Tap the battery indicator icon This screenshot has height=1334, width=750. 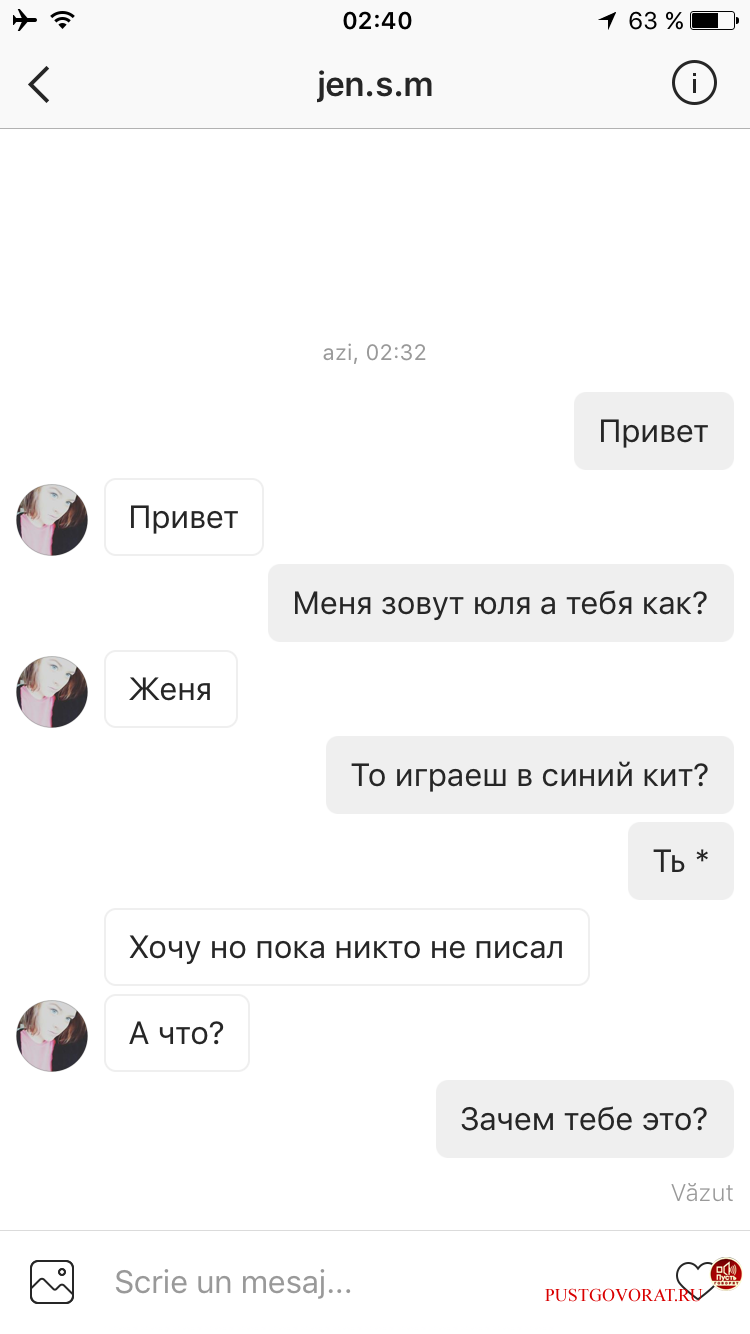tap(714, 20)
